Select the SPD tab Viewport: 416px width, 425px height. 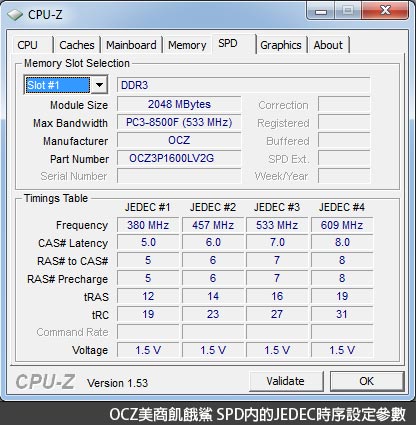[x=228, y=43]
